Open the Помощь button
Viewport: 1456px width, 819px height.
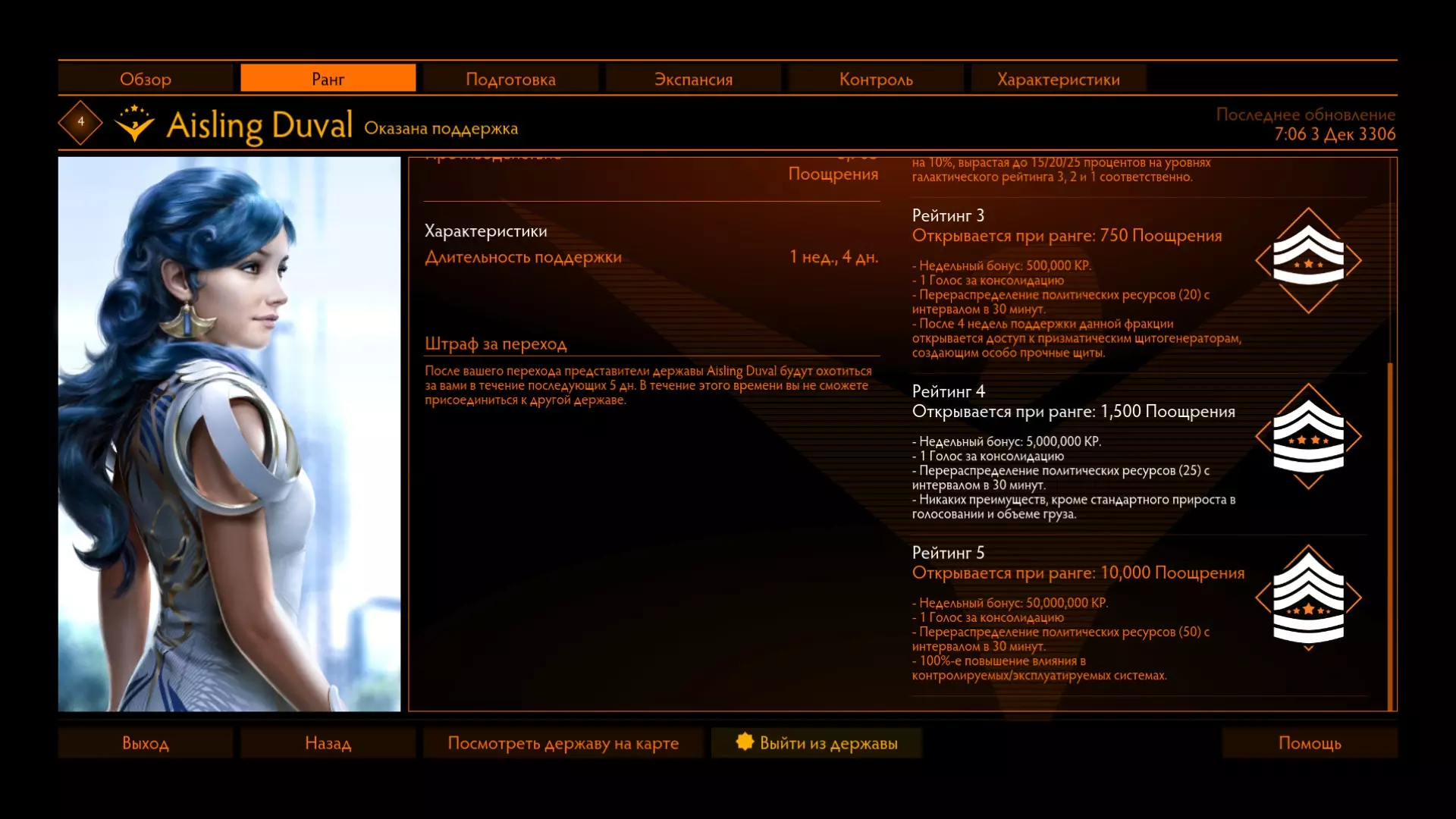[1310, 743]
